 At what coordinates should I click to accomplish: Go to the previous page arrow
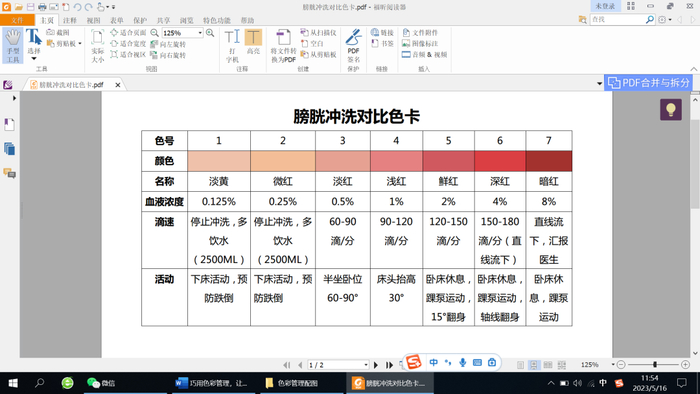300,365
